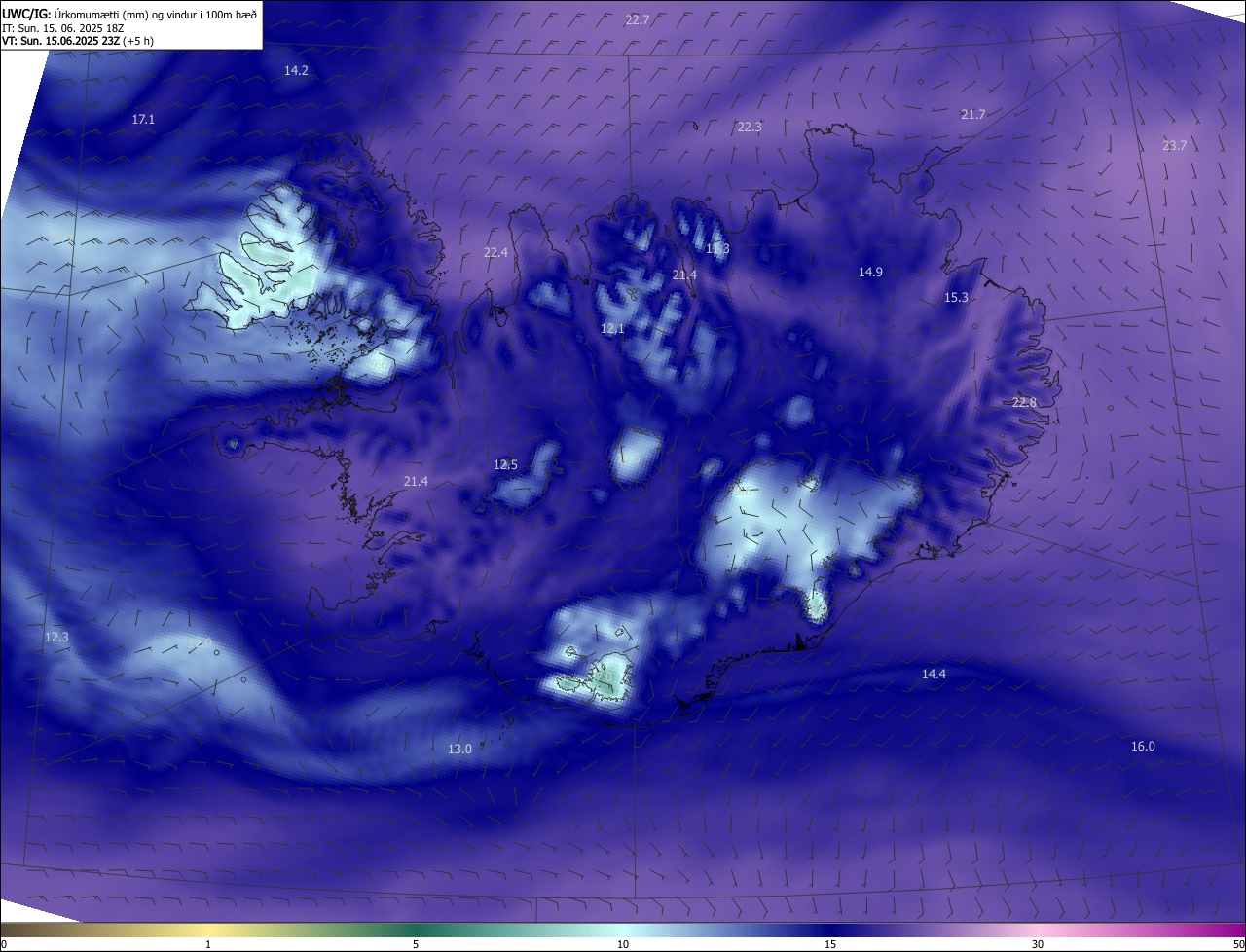Click the colorbar tick label 30
Image resolution: width=1246 pixels, height=952 pixels.
click(x=1038, y=944)
